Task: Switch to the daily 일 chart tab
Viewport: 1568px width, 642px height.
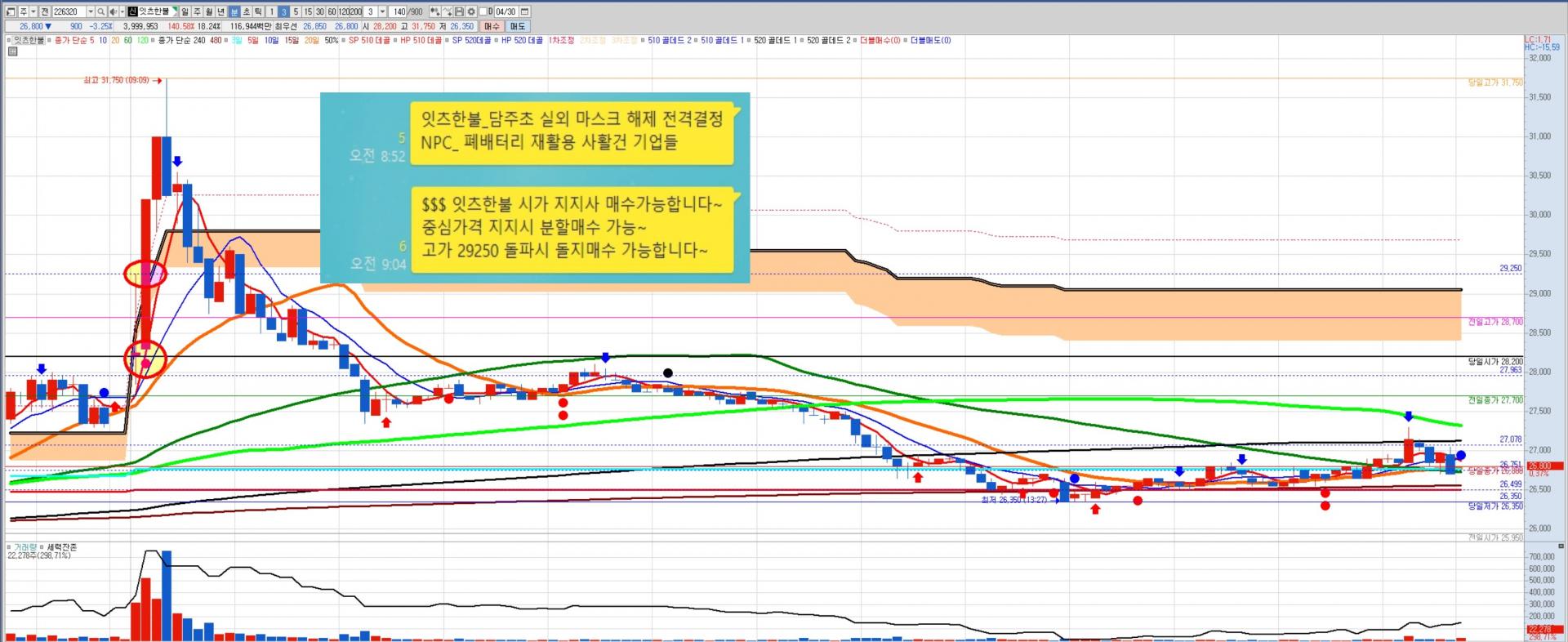Action: (x=185, y=12)
